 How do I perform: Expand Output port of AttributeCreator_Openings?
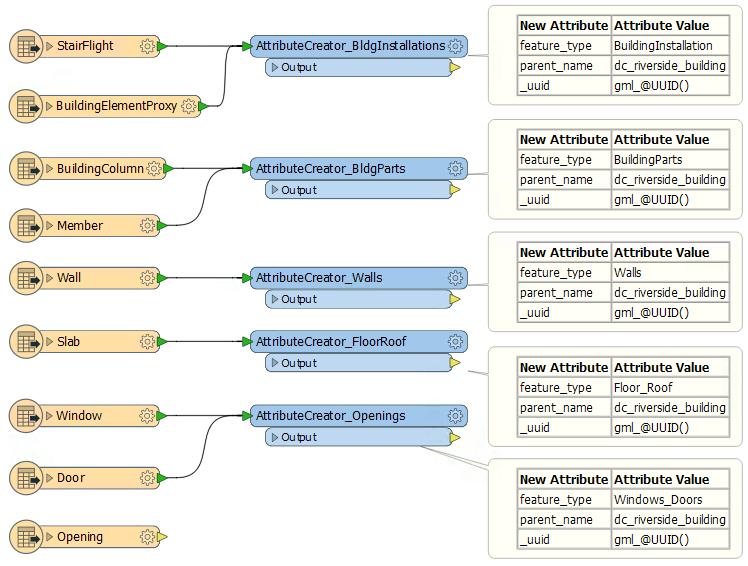[x=274, y=437]
